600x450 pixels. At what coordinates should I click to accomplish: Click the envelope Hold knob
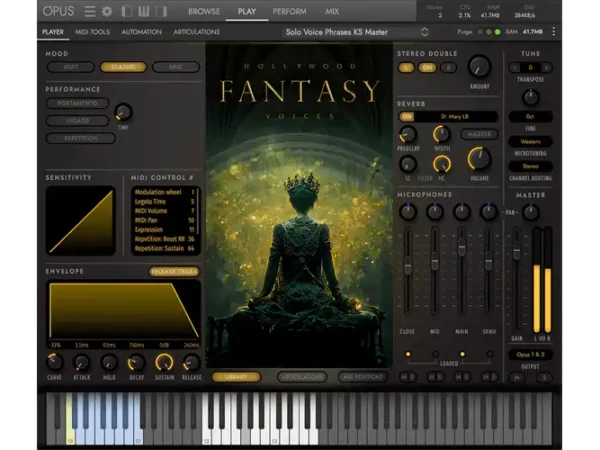click(109, 363)
